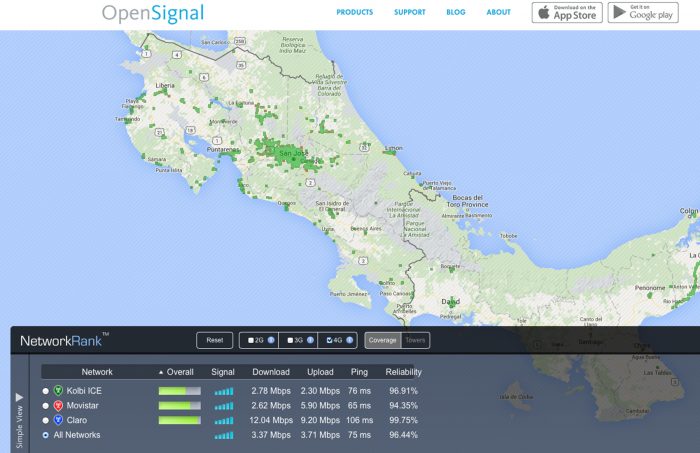Click the Kolbi ICE network name
This screenshot has width=700, height=453.
pos(84,391)
